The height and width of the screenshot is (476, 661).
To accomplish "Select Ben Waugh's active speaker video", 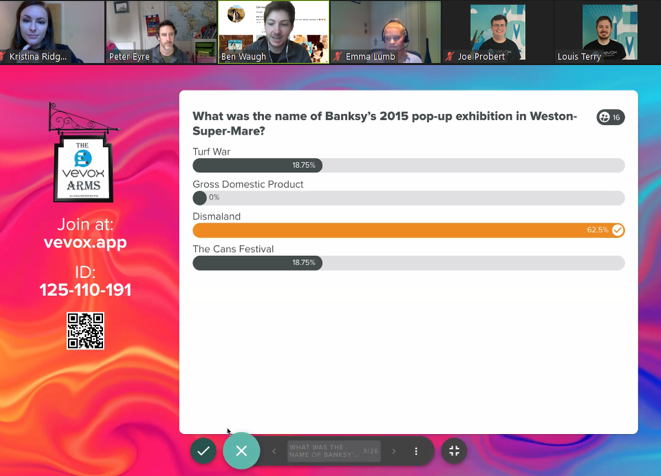I will pyautogui.click(x=273, y=32).
